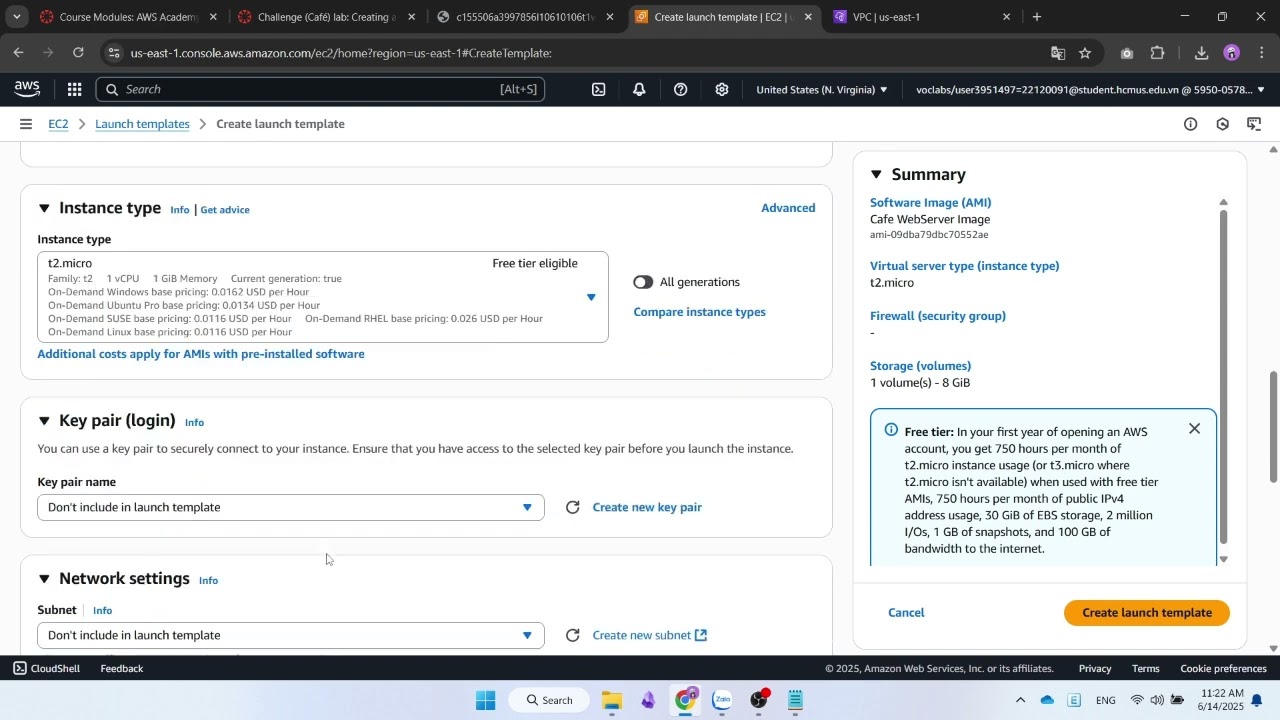Open the Chrome three-dot menu
Viewport: 1280px width, 720px height.
(1261, 53)
